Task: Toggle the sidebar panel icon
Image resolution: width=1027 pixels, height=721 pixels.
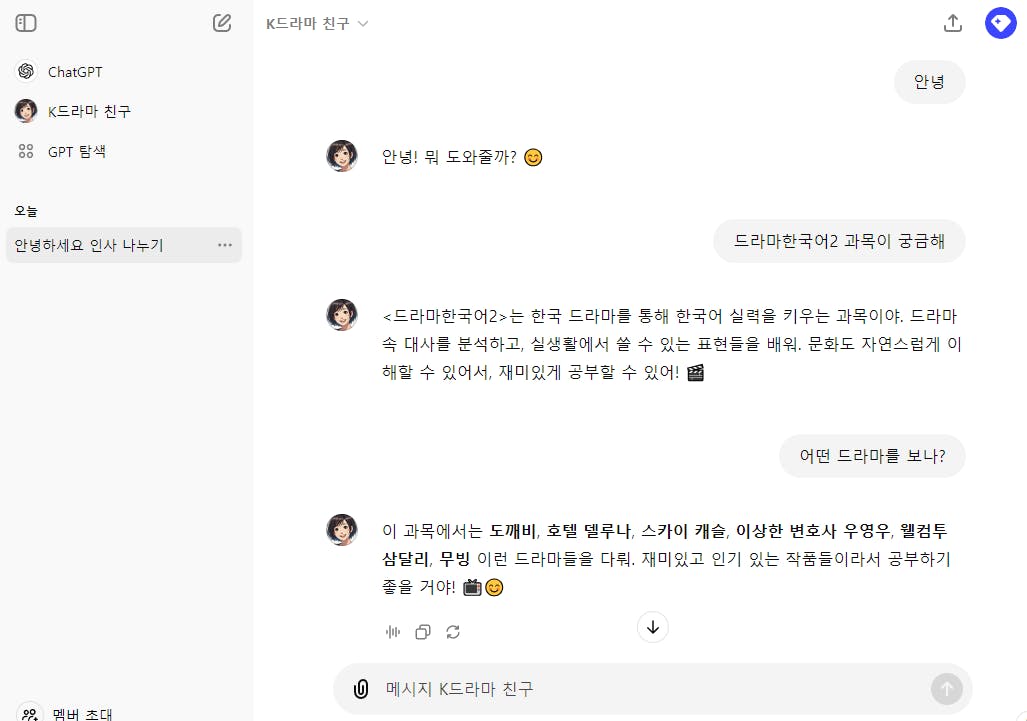Action: tap(27, 23)
